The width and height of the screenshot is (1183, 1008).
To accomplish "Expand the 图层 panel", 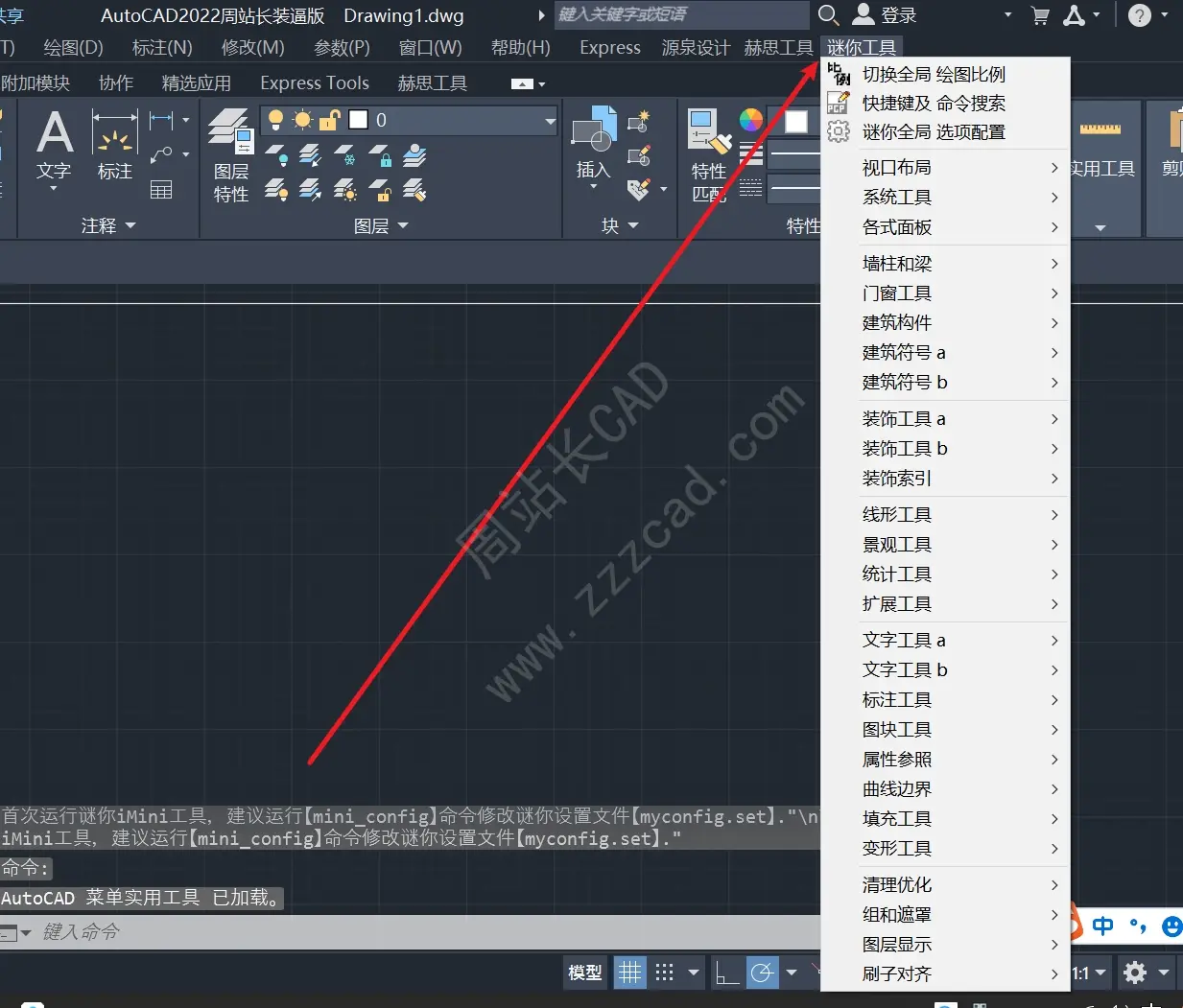I will [x=381, y=226].
